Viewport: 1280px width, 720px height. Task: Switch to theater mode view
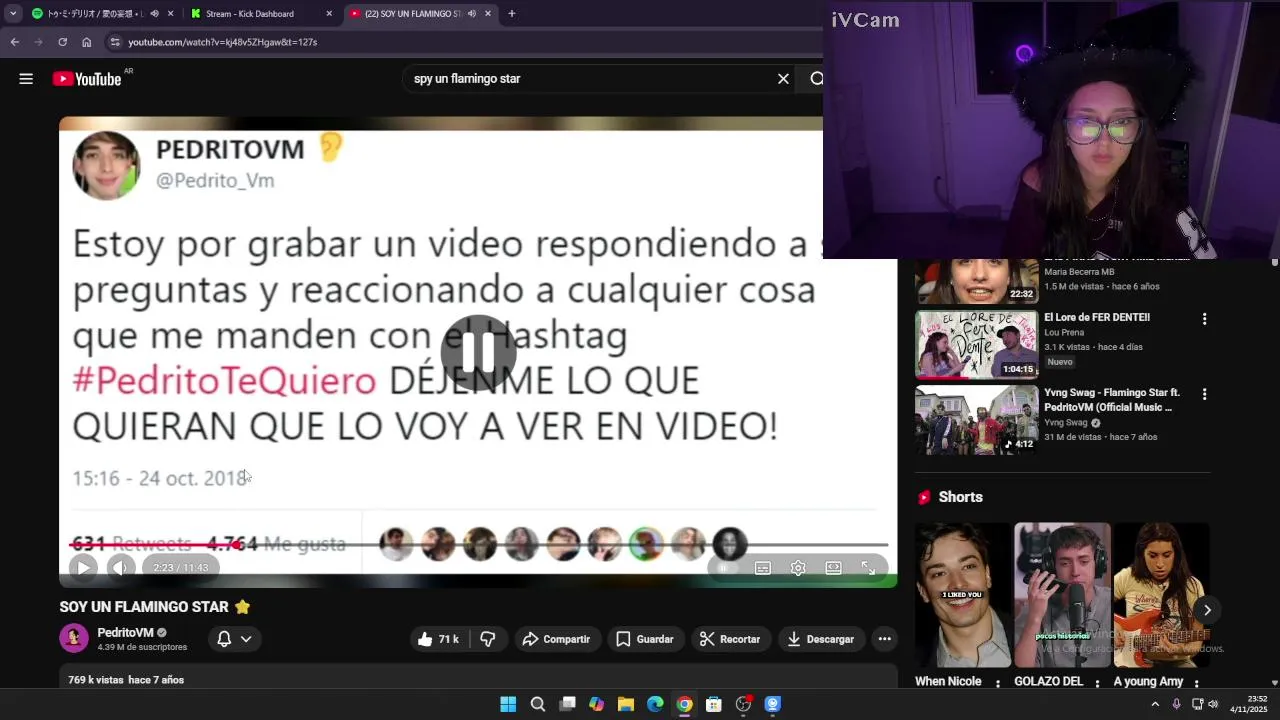pos(833,568)
